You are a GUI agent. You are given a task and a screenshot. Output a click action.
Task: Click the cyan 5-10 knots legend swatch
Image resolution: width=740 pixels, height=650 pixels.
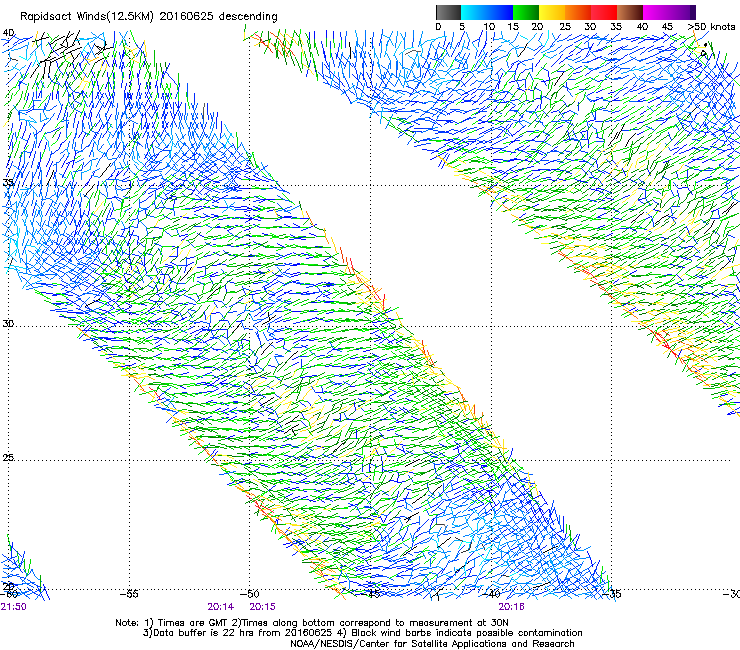tap(474, 12)
